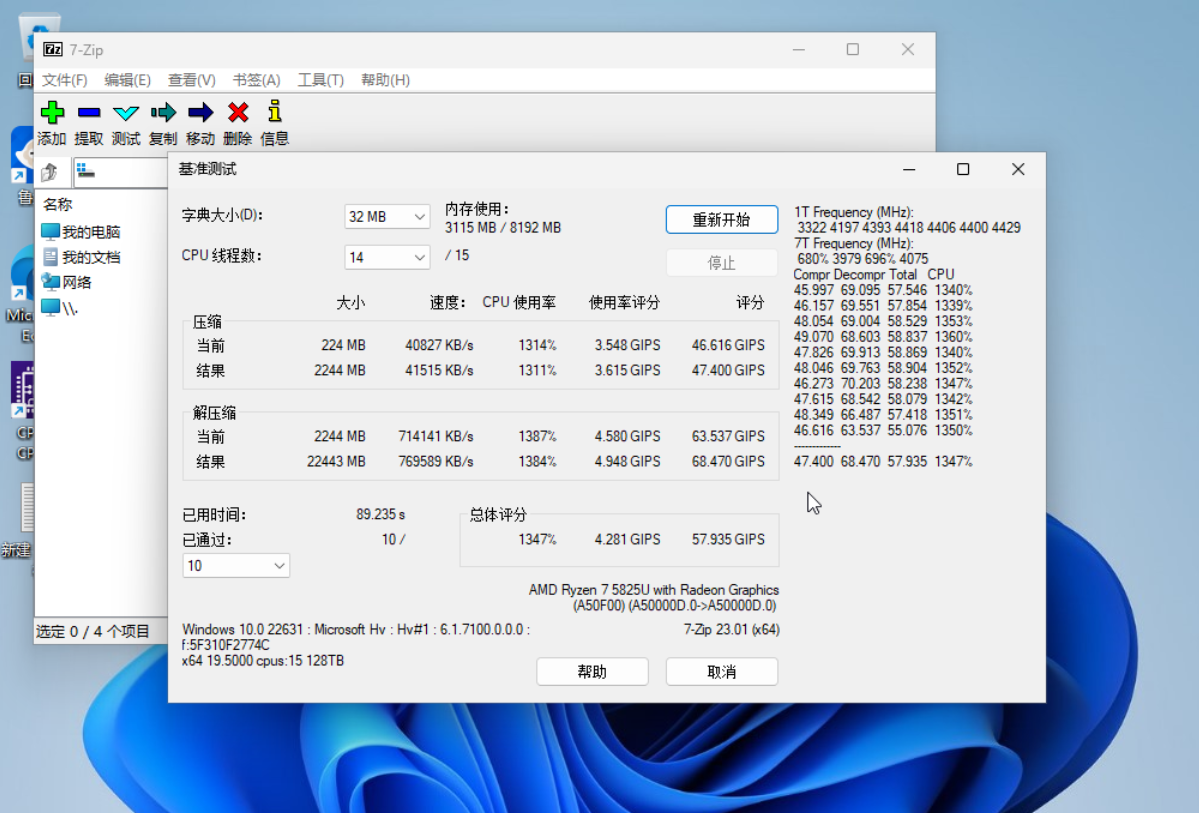Click the 7-Zip title bar app icon
Screen dimensions: 1199x813
53,50
